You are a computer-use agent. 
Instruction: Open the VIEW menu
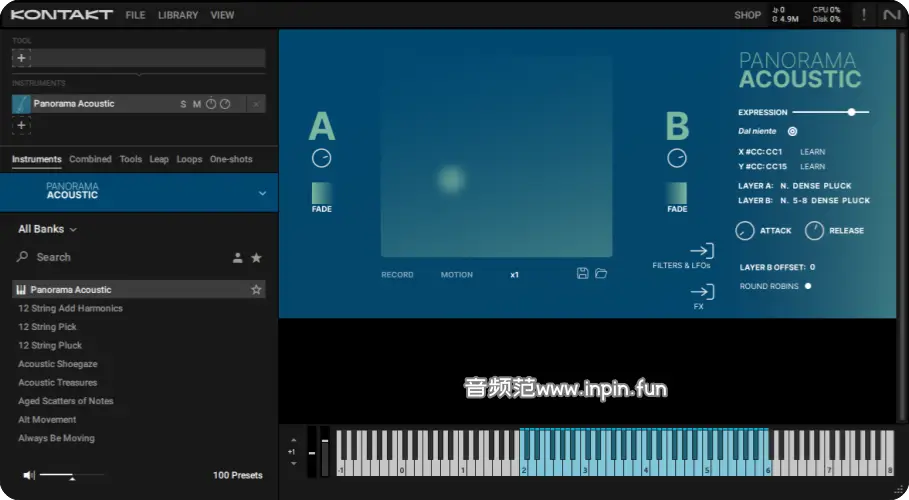[222, 15]
